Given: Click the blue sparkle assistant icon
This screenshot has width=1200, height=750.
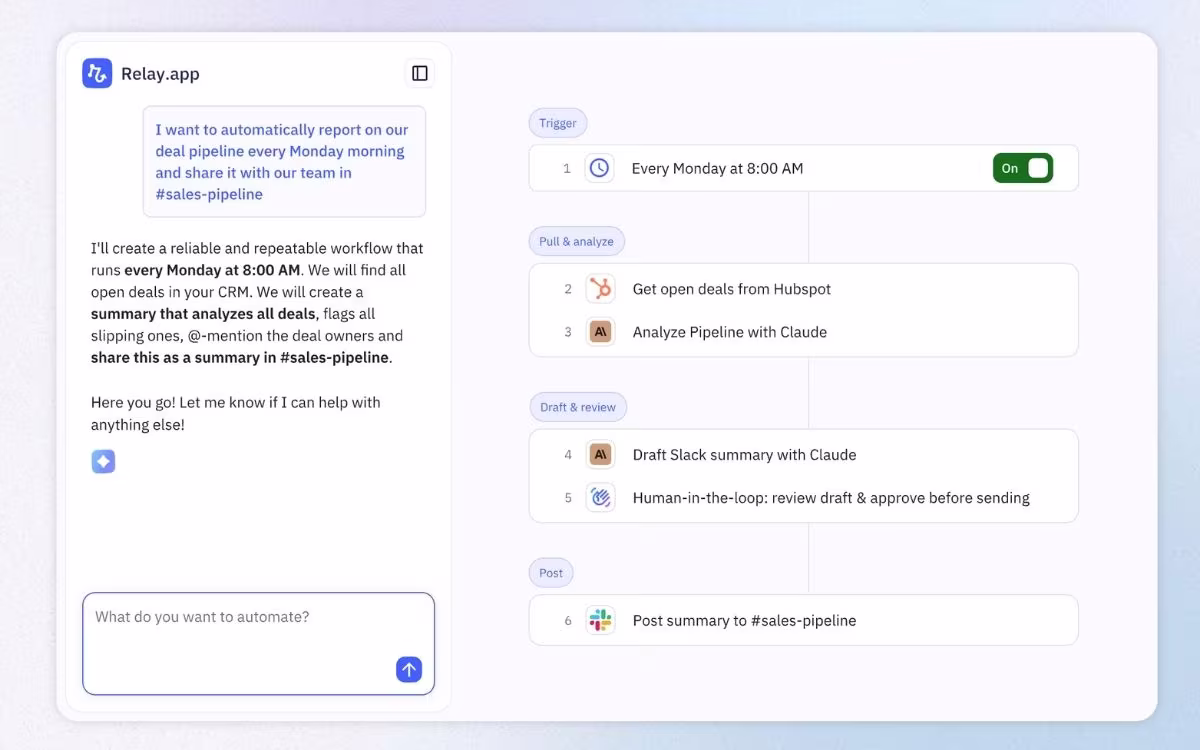Looking at the screenshot, I should 103,461.
